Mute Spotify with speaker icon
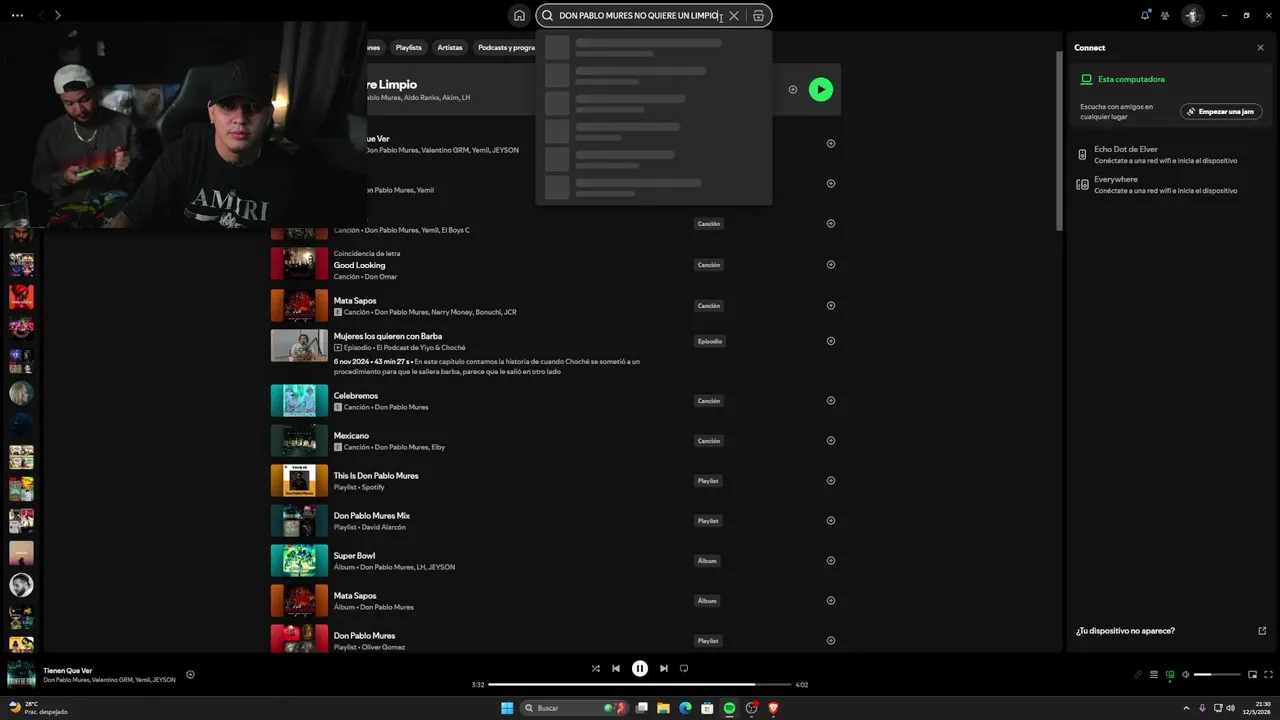The height and width of the screenshot is (720, 1280). tap(1186, 675)
